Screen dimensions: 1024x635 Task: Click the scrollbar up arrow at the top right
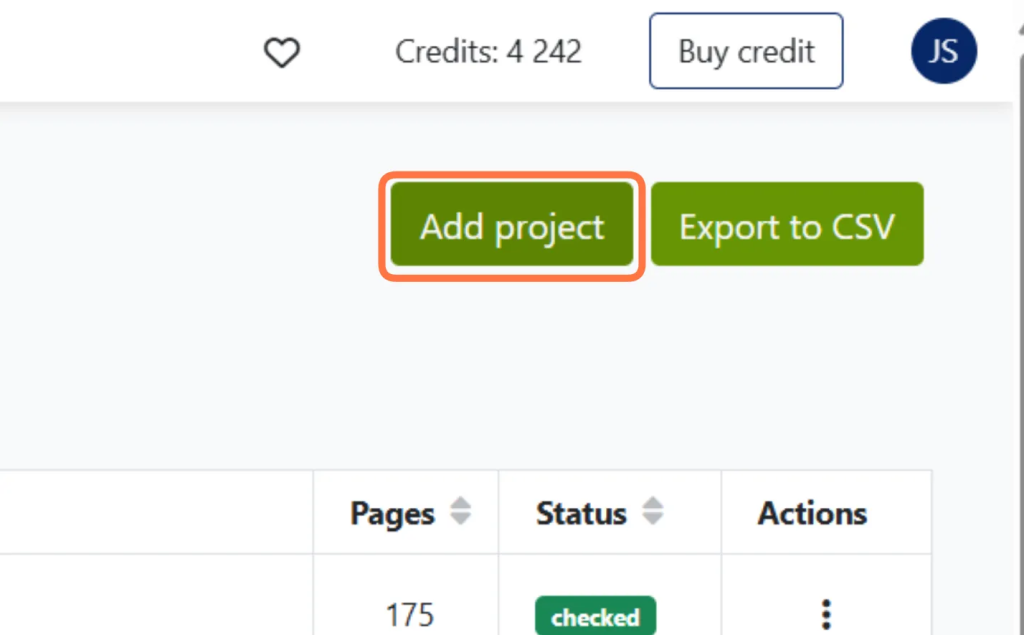[1020, 29]
